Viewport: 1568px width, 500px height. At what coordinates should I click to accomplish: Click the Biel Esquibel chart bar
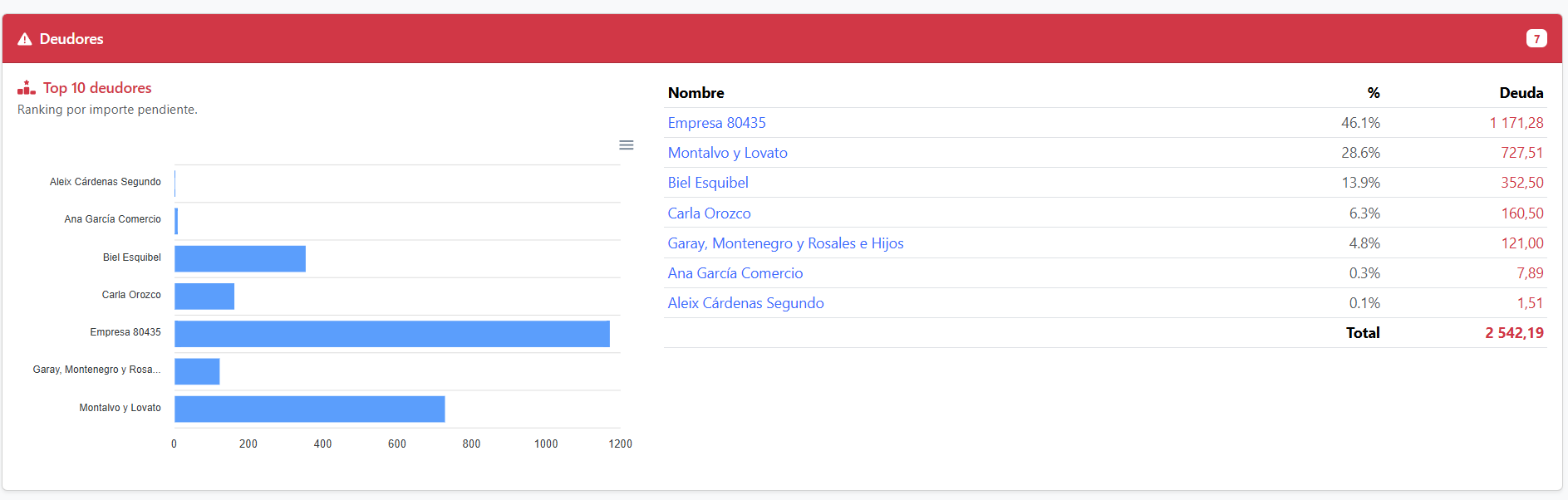[240, 258]
